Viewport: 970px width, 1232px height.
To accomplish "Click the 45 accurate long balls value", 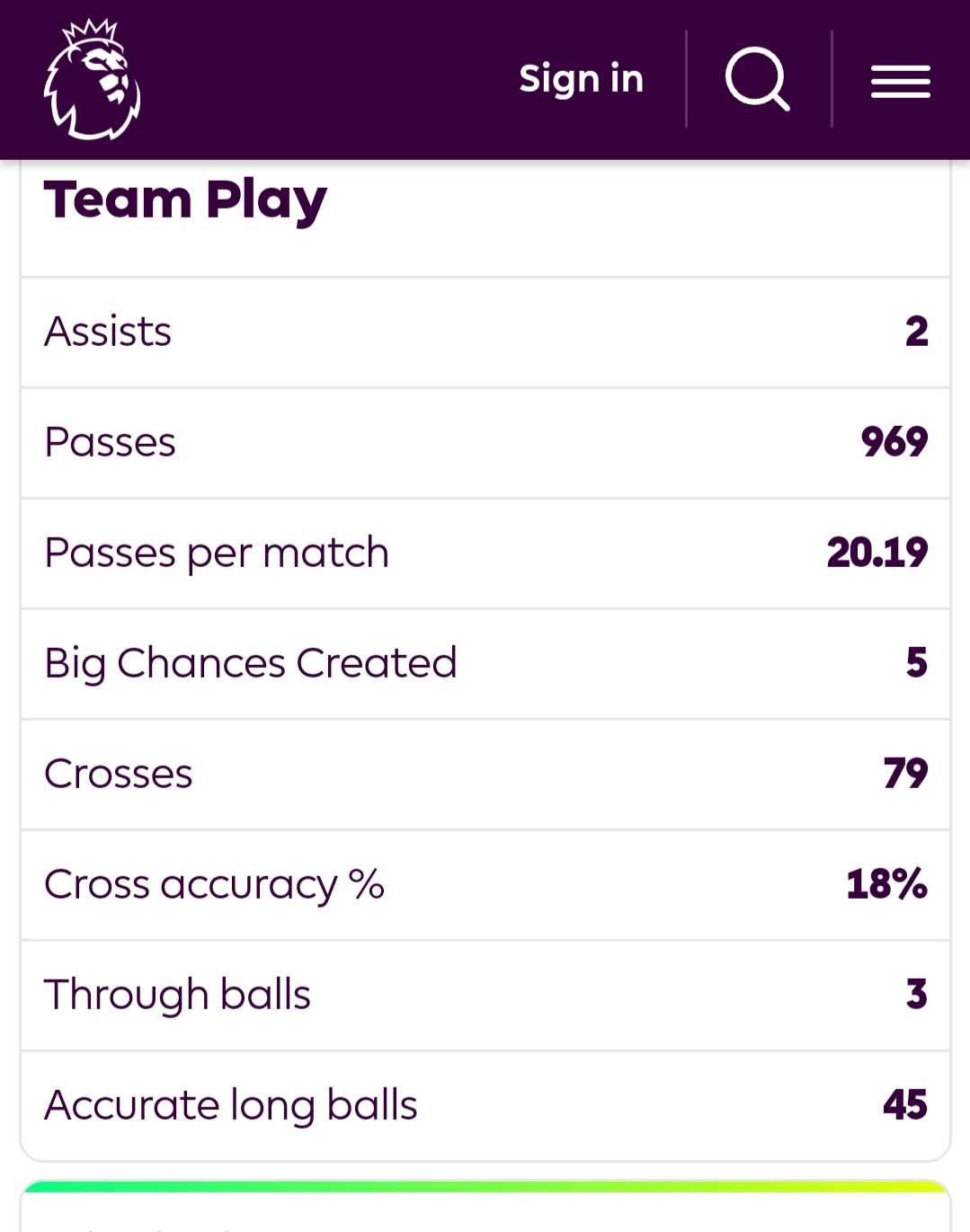I will click(904, 1105).
